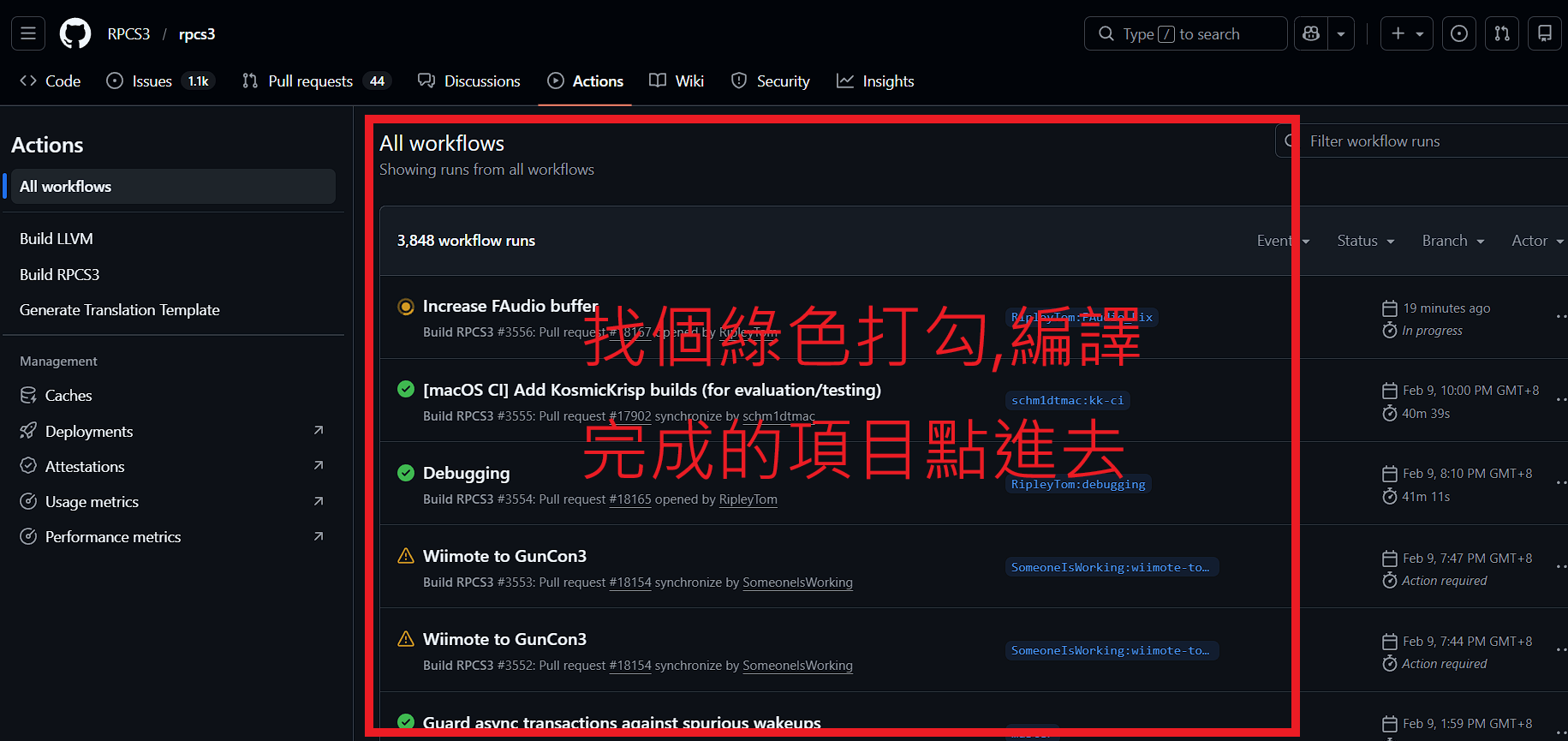Click green checkmark on Debugging run
The image size is (1568, 741).
(x=406, y=473)
